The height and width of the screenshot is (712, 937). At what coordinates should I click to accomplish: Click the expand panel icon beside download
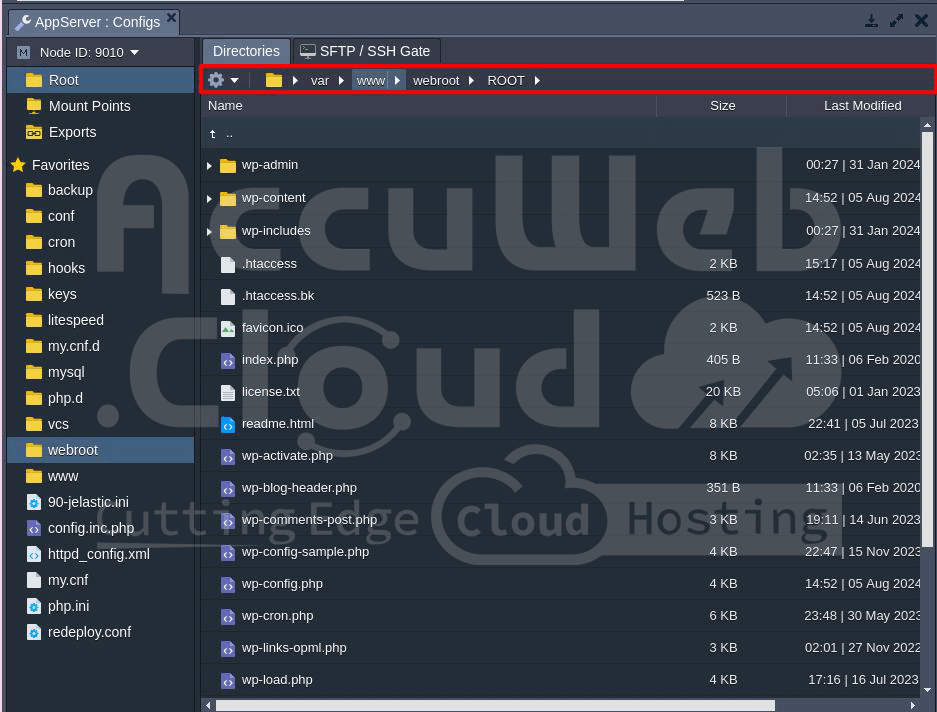tap(896, 21)
